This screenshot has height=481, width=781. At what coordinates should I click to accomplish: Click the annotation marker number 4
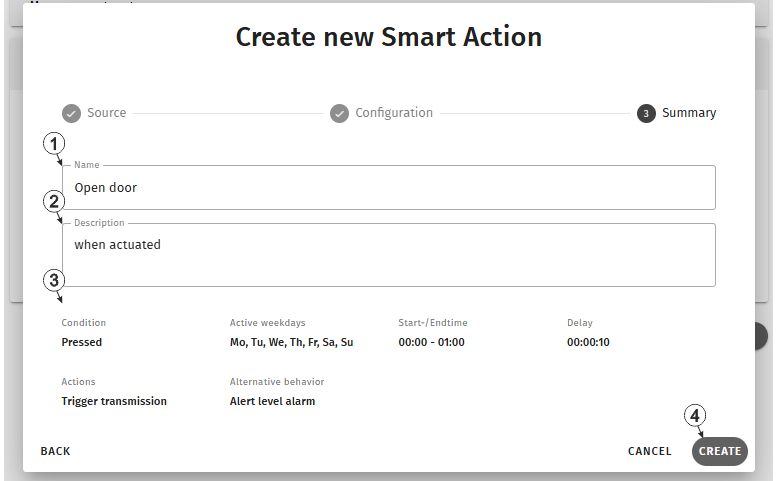[695, 415]
